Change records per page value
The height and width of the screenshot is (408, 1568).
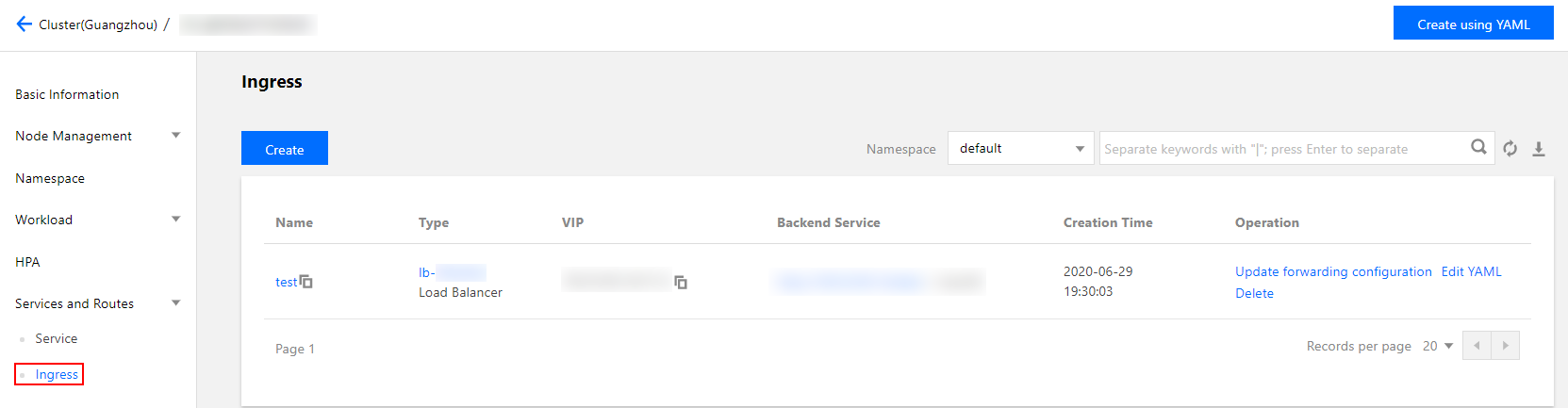pyautogui.click(x=1438, y=346)
